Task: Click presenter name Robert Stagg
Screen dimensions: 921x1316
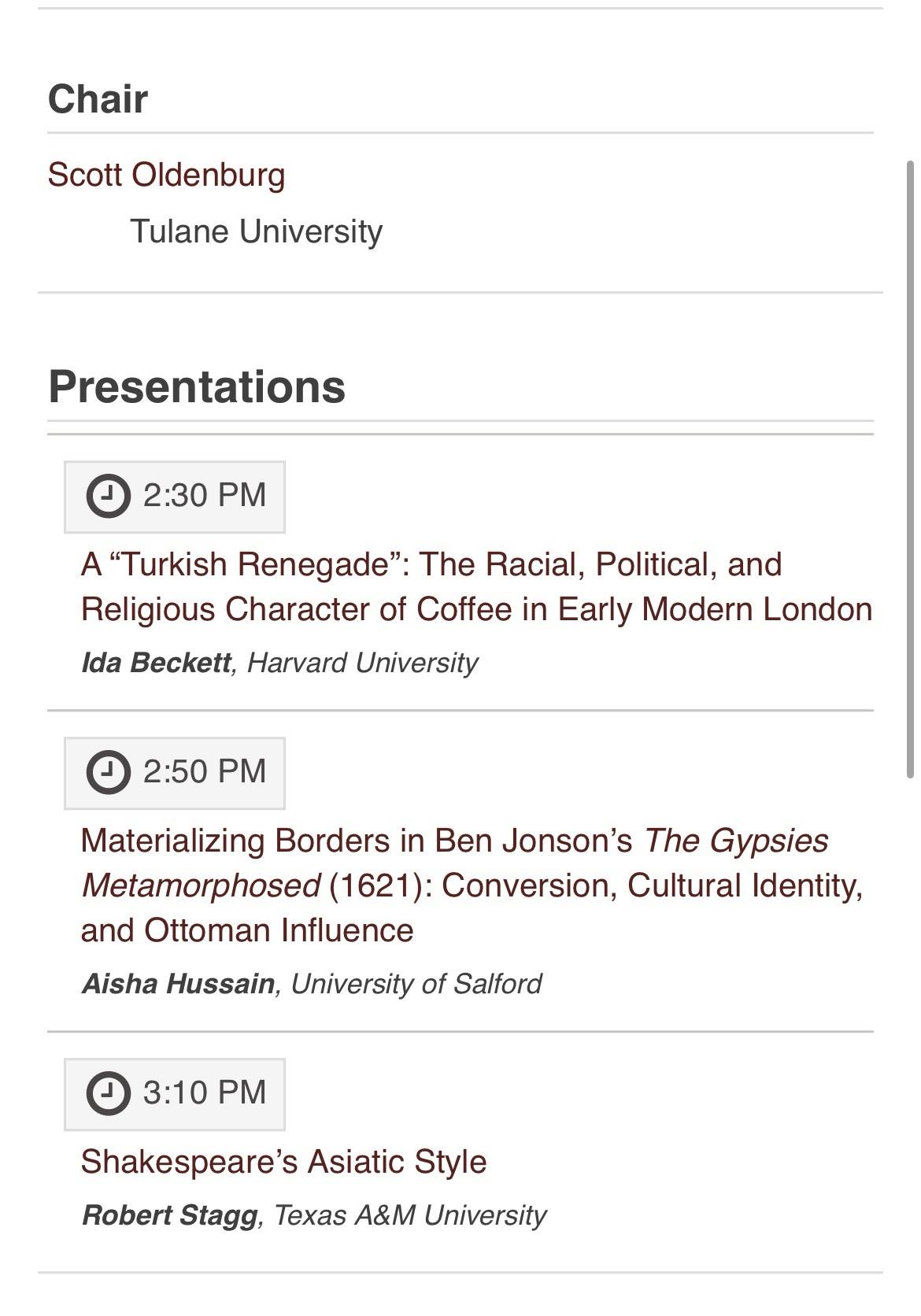Action: [x=170, y=1215]
